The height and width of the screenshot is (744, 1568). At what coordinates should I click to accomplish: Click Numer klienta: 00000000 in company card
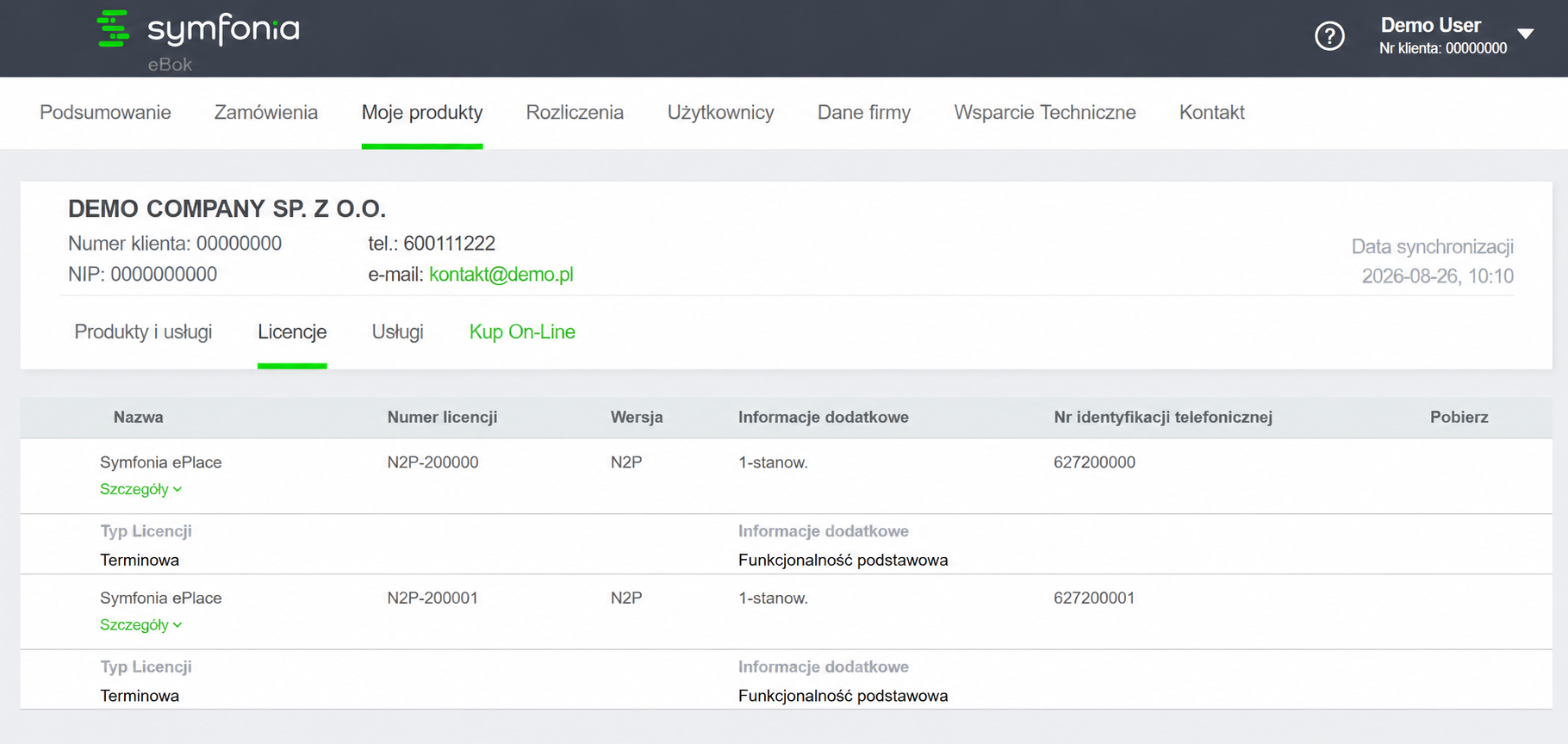coord(175,244)
